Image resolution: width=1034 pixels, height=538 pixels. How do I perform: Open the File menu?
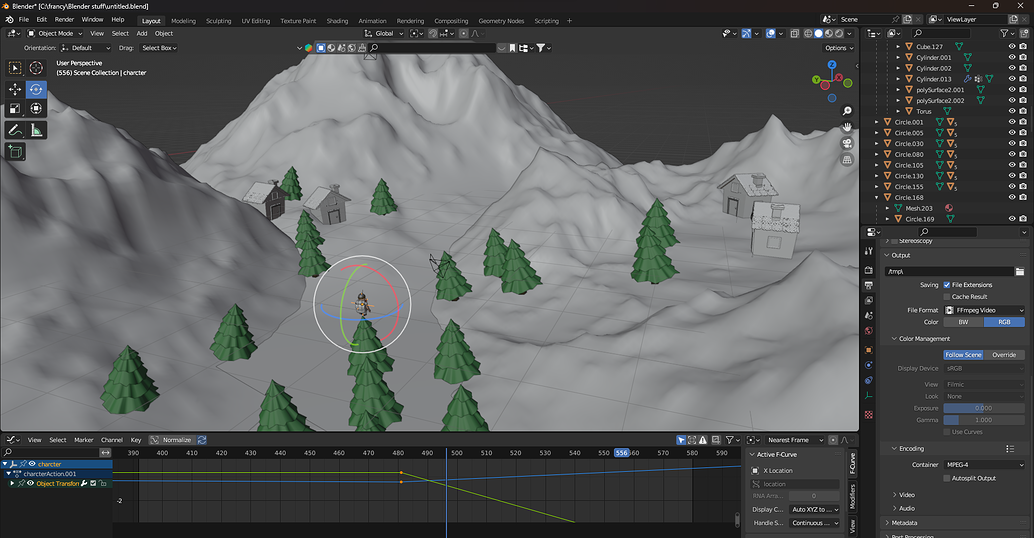point(24,20)
